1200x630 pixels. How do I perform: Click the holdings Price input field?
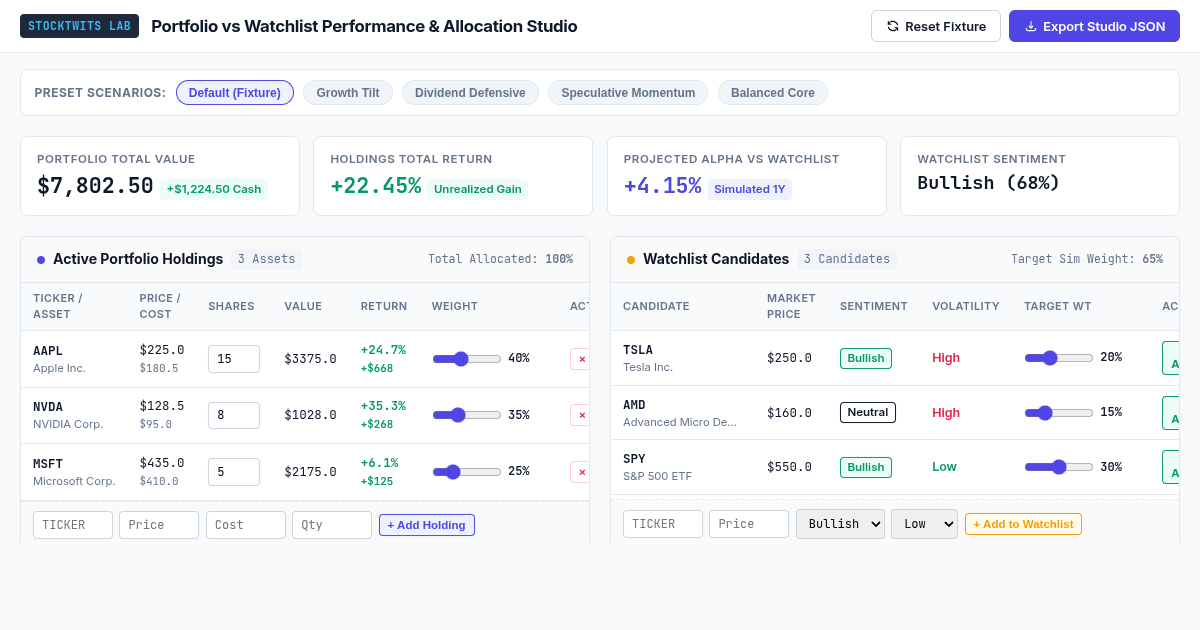coord(159,525)
